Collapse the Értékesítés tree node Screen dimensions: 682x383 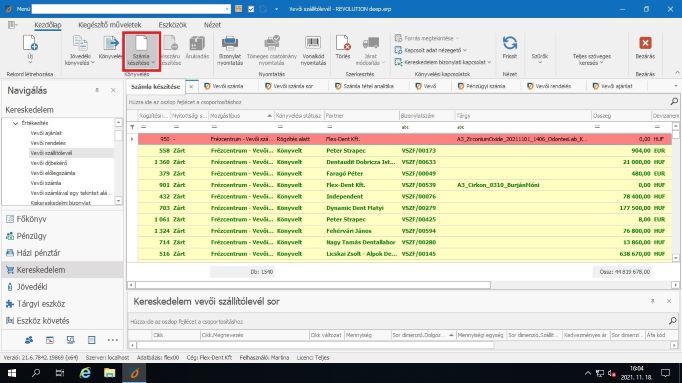(15, 123)
